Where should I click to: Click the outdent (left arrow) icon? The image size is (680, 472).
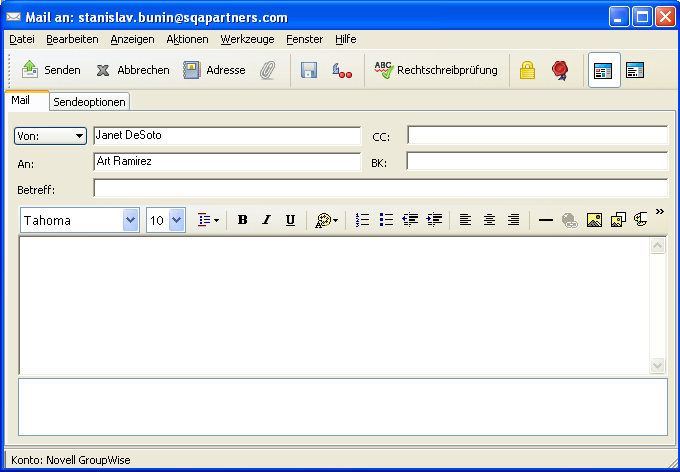tap(410, 220)
